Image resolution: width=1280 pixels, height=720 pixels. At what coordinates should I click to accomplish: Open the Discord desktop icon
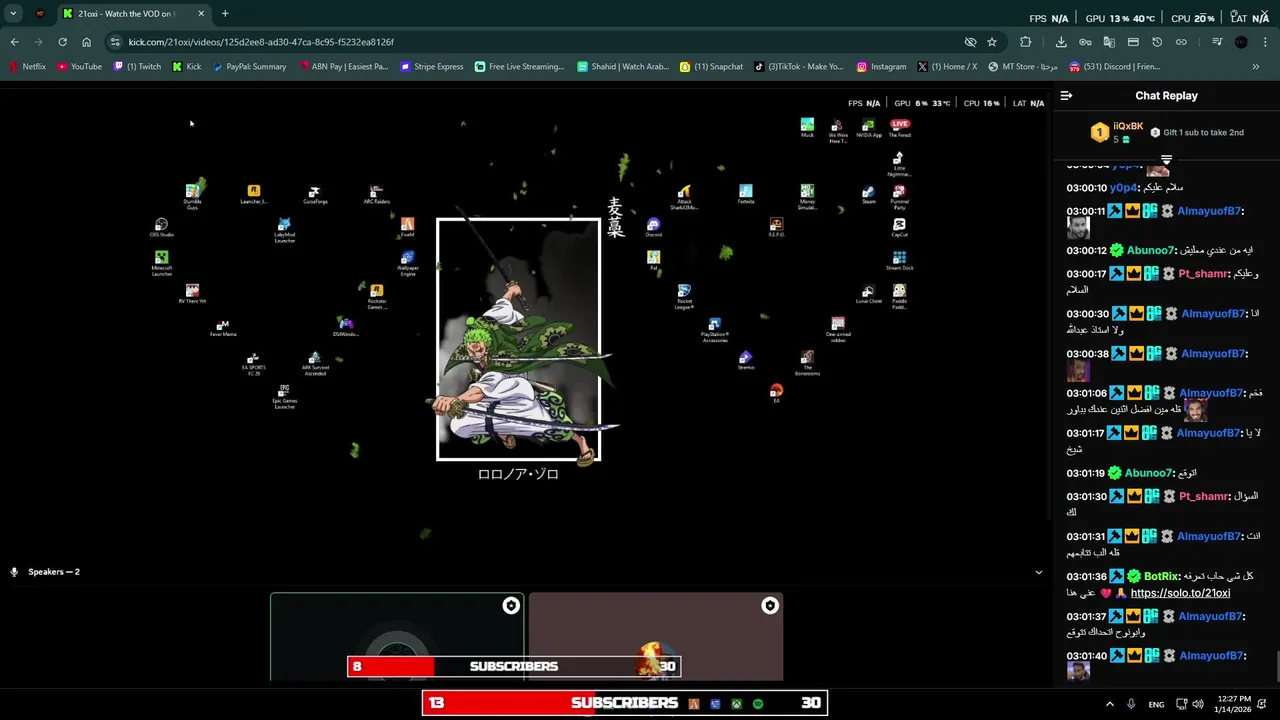pos(653,228)
